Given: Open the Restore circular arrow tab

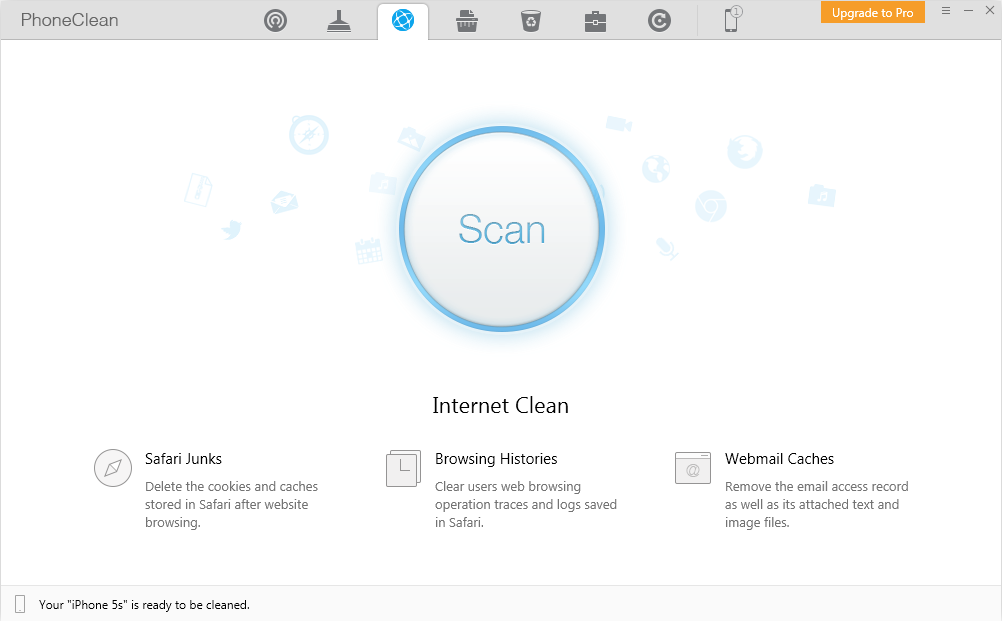Looking at the screenshot, I should tap(659, 20).
